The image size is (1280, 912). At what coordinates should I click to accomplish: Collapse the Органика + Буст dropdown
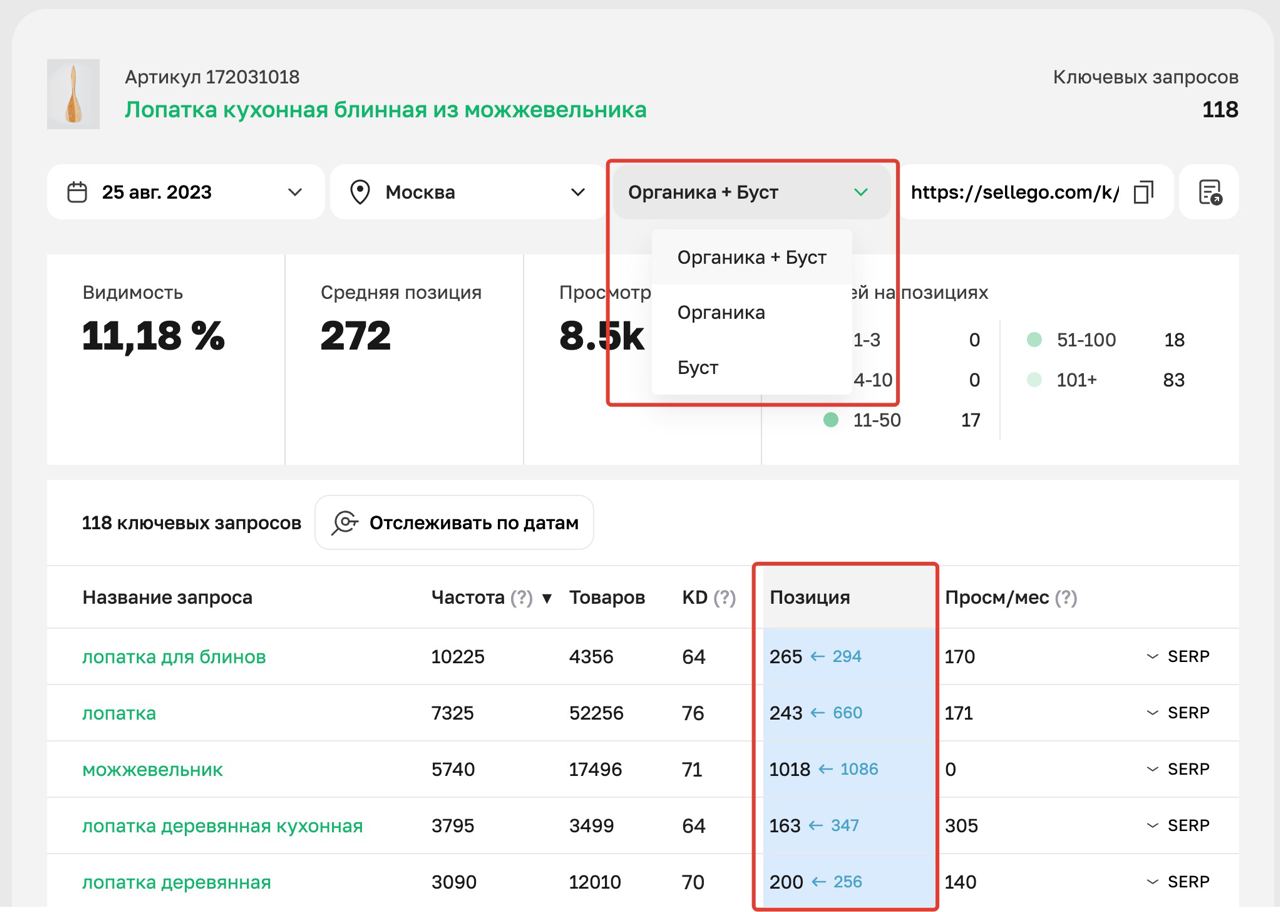coord(860,192)
